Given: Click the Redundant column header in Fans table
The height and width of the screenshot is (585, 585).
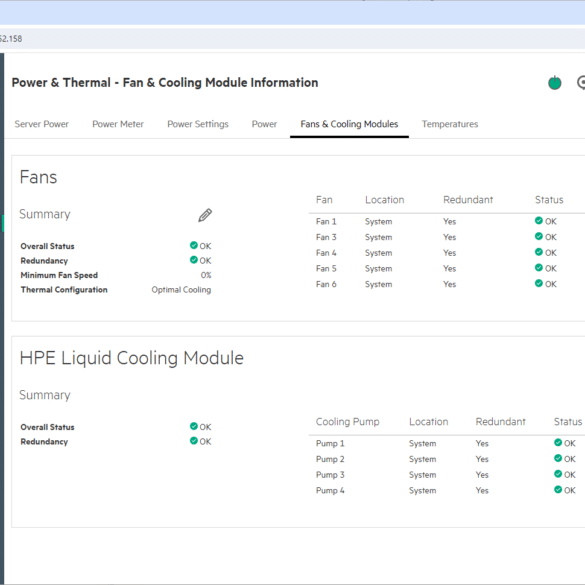Looking at the screenshot, I should coord(468,200).
